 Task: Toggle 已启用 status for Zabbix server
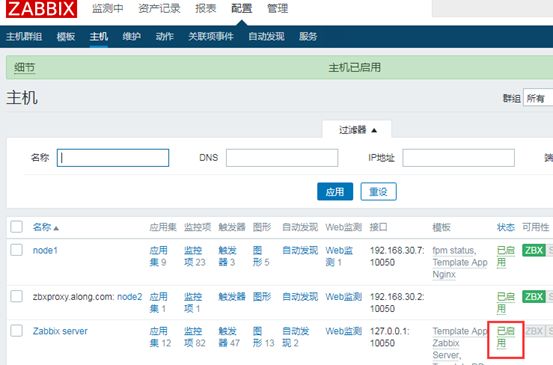(506, 337)
